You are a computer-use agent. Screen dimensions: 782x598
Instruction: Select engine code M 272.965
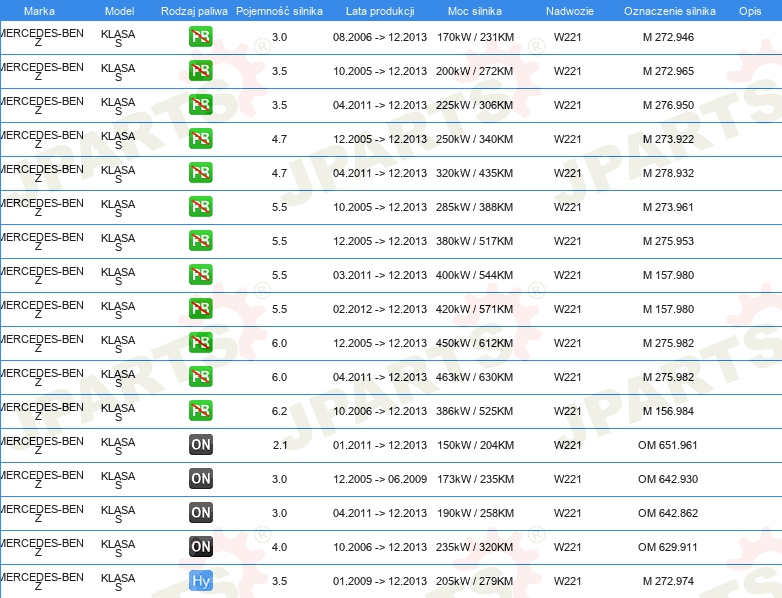[668, 71]
